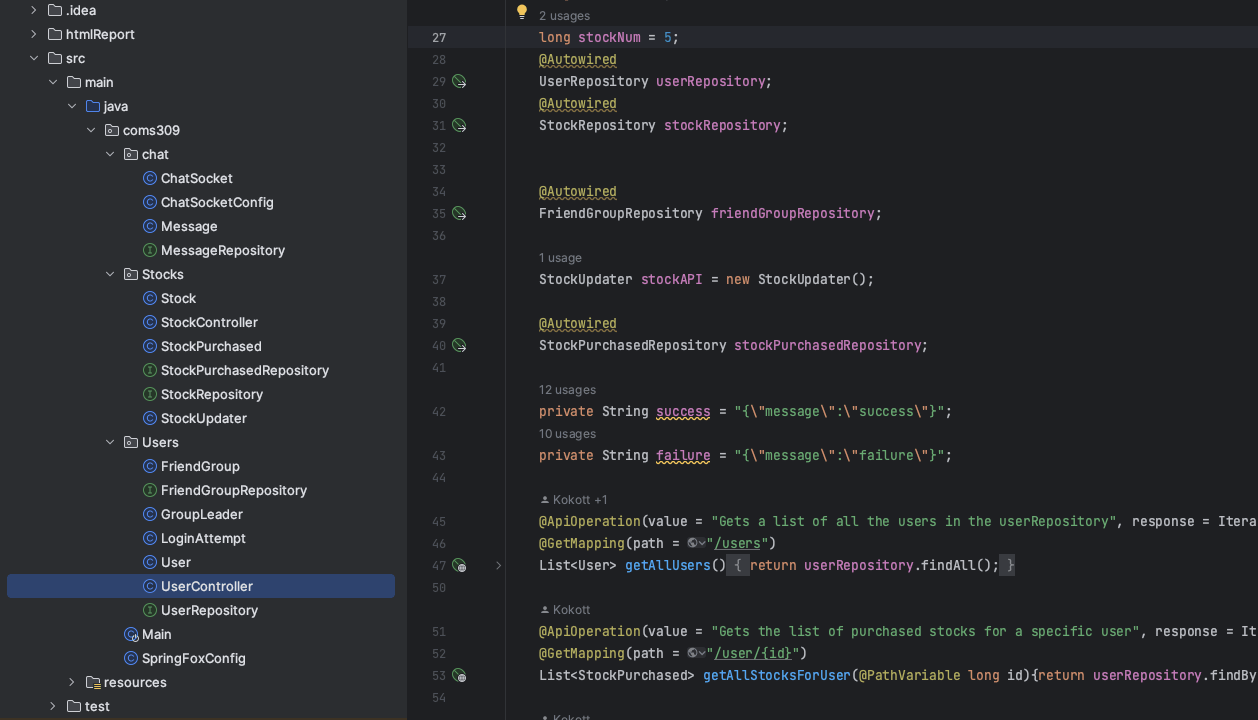Collapse the java source folder
The height and width of the screenshot is (720, 1258).
[72, 106]
